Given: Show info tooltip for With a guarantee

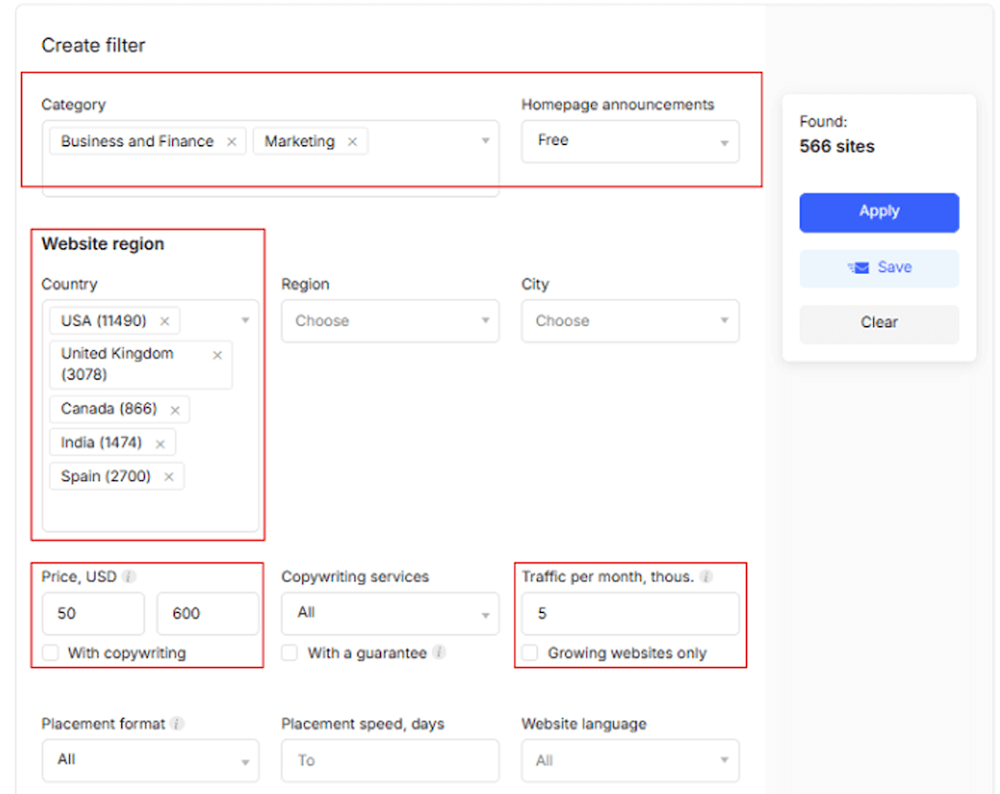Looking at the screenshot, I should pyautogui.click(x=439, y=652).
